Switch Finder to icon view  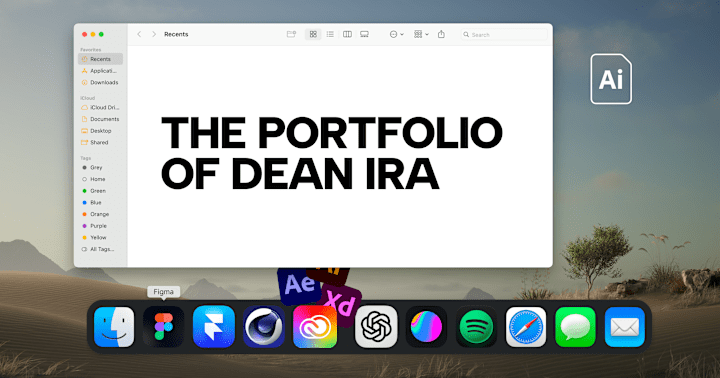(313, 34)
